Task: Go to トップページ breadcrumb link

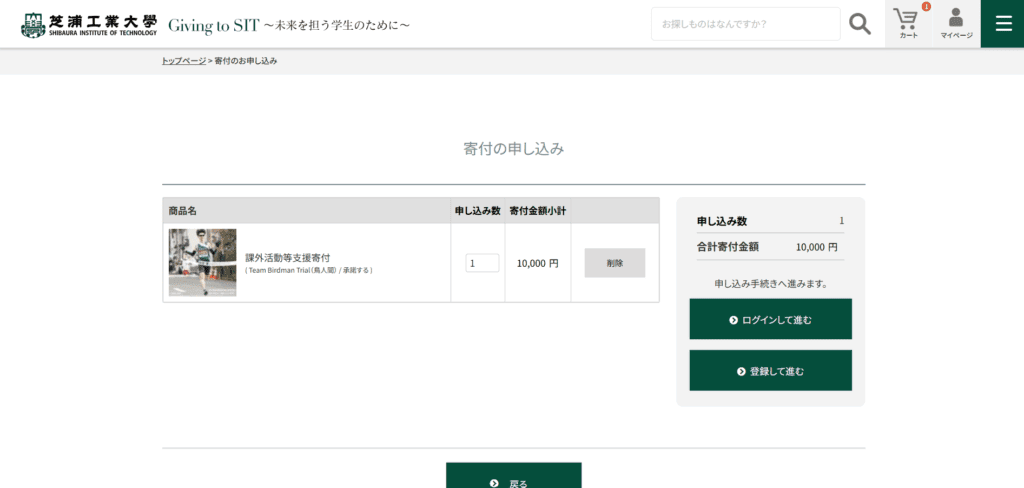Action: (184, 61)
